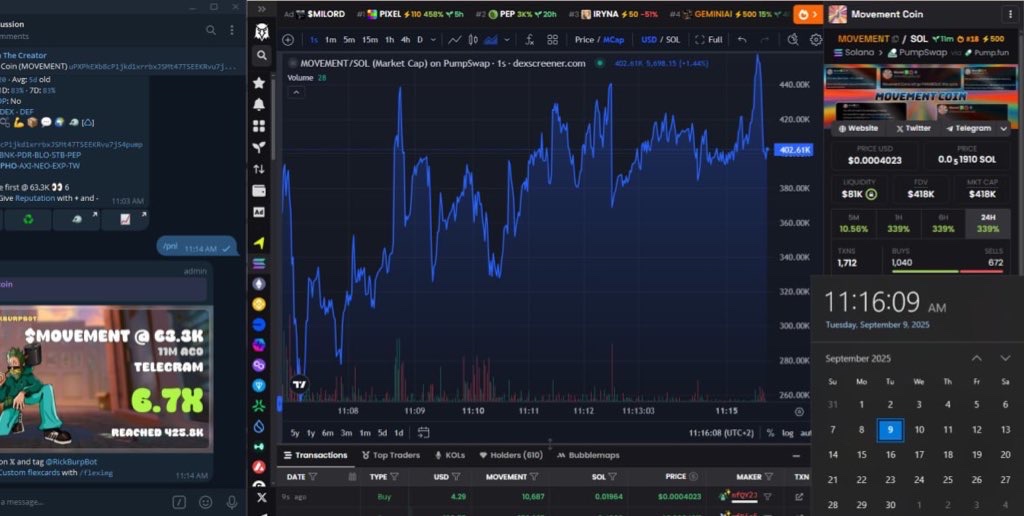Switch chart currency to SOL
Viewport: 1024px width, 516px height.
673,40
